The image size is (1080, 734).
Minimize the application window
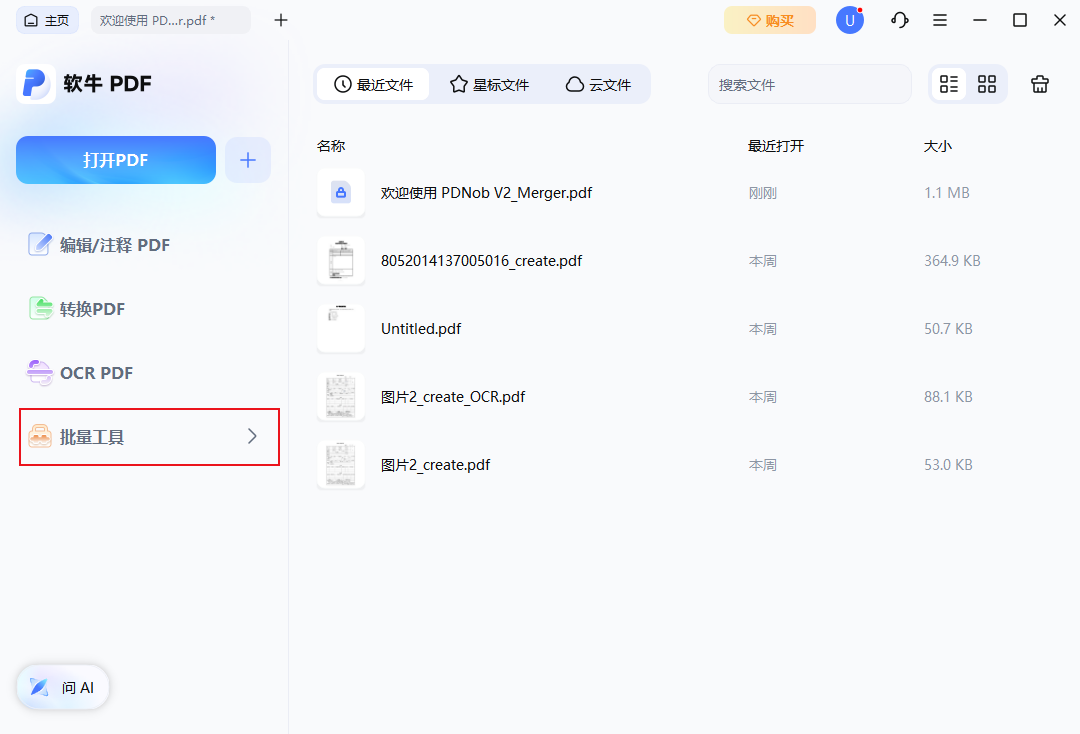(979, 20)
